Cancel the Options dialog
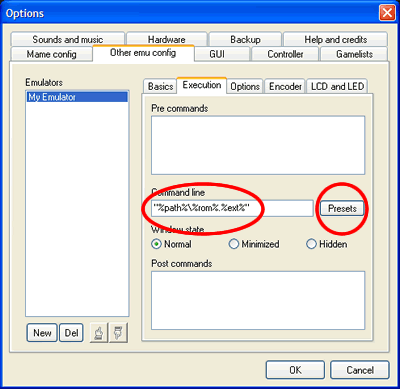 (x=360, y=370)
